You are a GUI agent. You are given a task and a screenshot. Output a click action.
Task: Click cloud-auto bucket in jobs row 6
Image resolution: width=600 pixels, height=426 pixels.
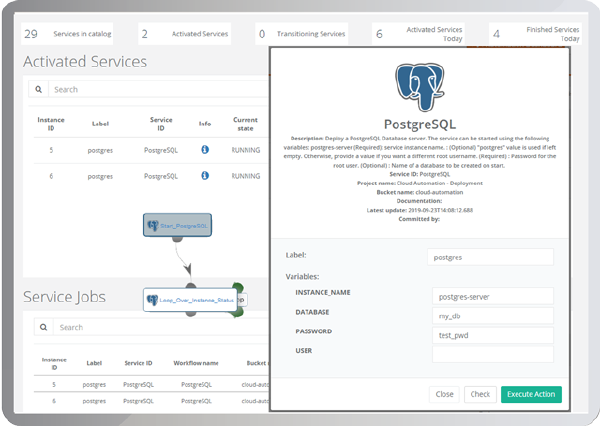255,401
